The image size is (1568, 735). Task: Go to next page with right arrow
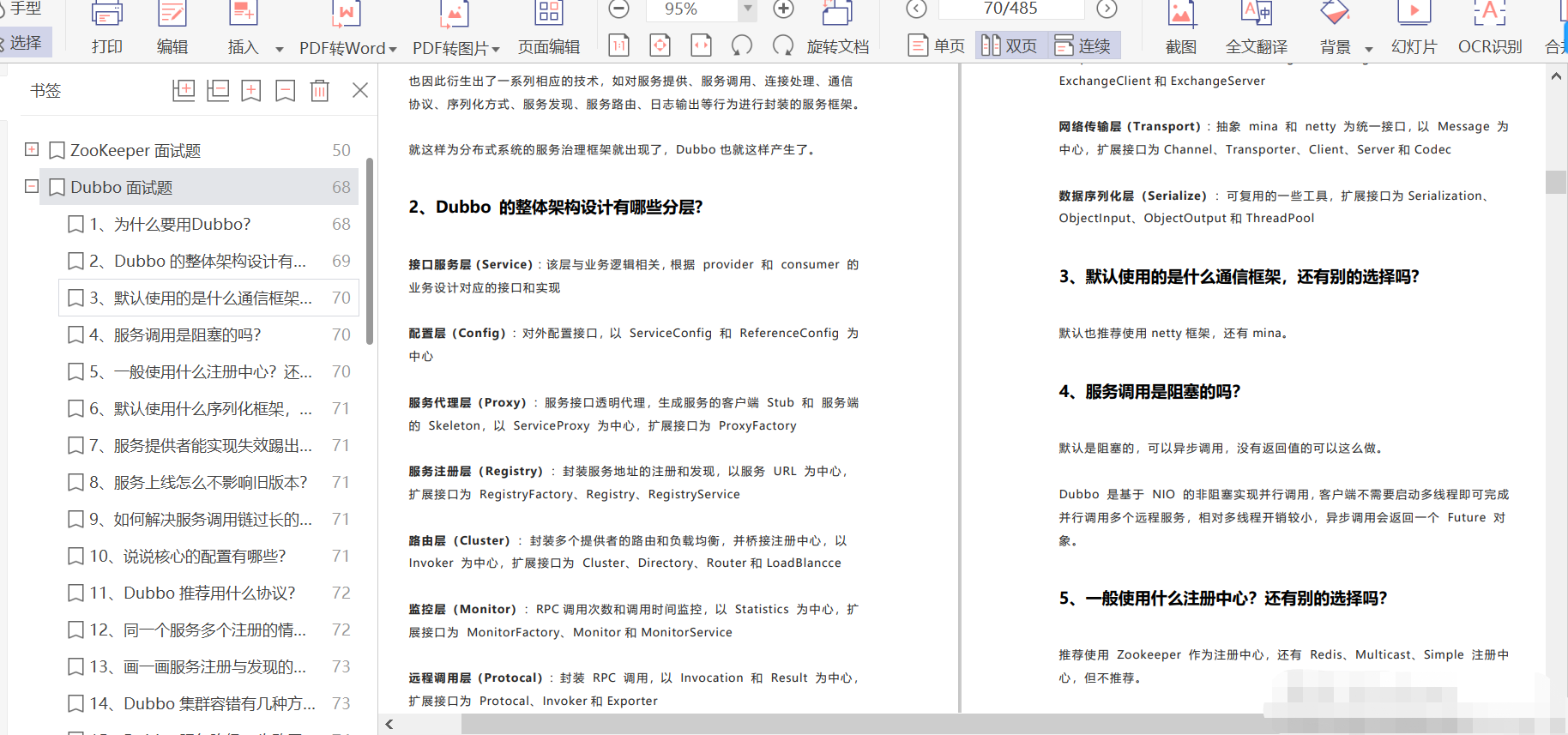tap(1107, 9)
